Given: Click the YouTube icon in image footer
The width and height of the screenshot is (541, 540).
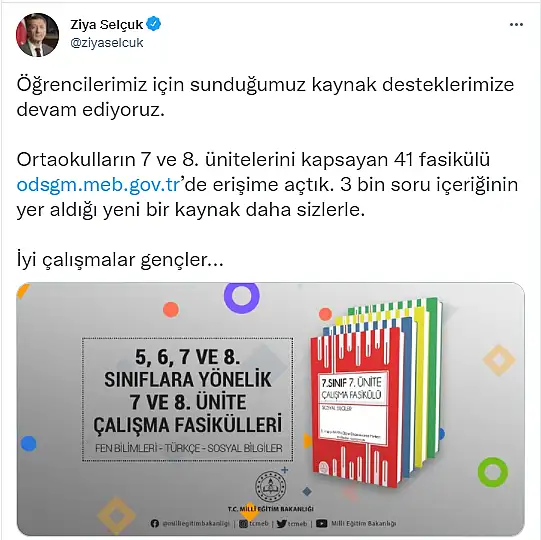Looking at the screenshot, I should pyautogui.click(x=322, y=524).
